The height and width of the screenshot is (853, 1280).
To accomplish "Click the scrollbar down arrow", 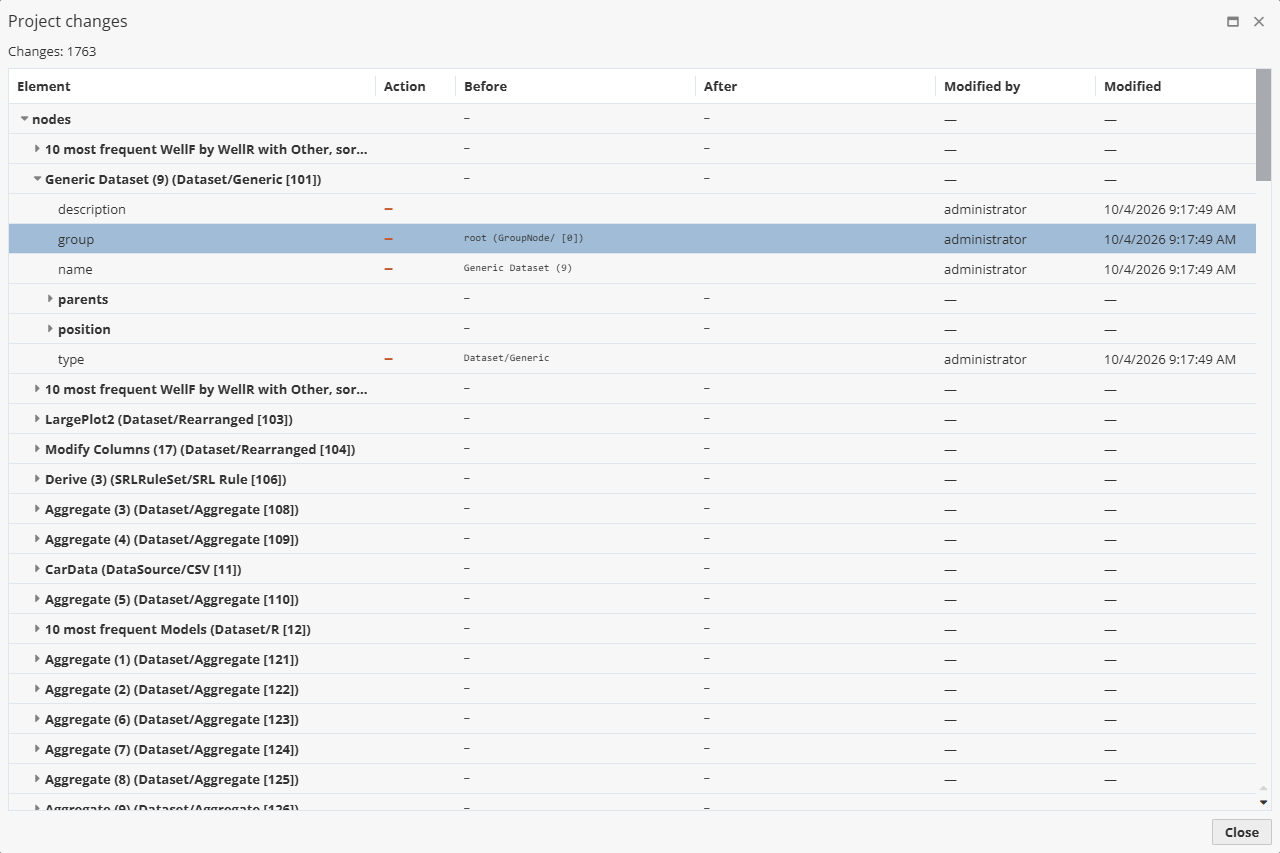I will 1263,802.
